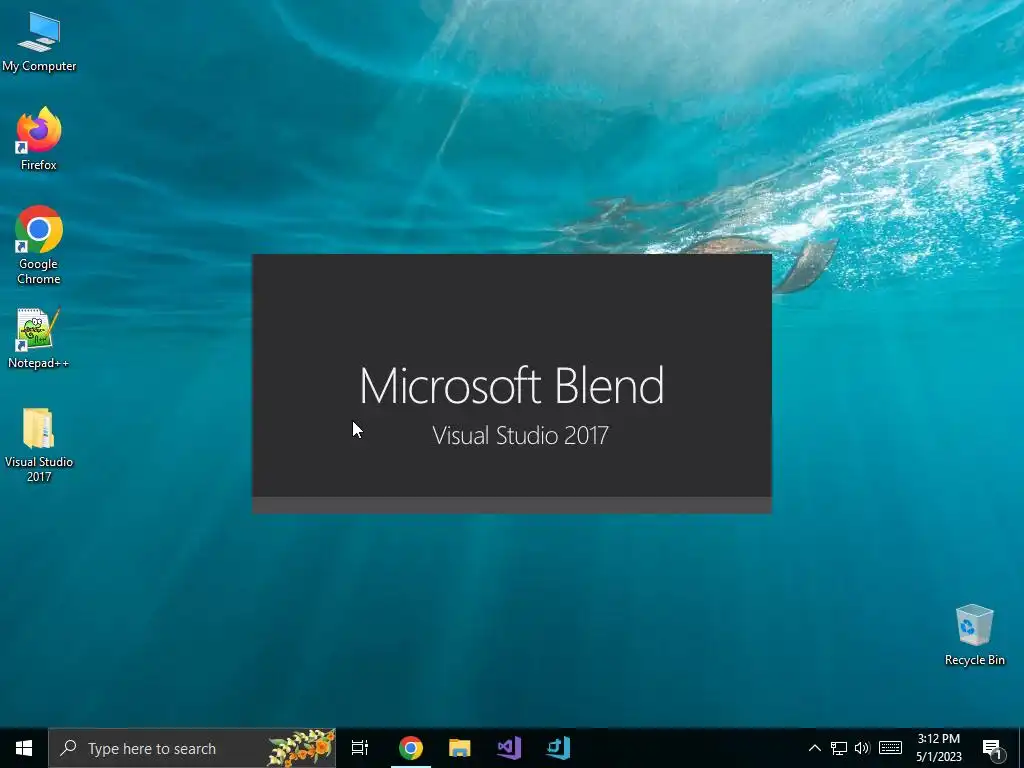Click the Microsoft Blend splash screen
1024x768 pixels.
tap(512, 384)
